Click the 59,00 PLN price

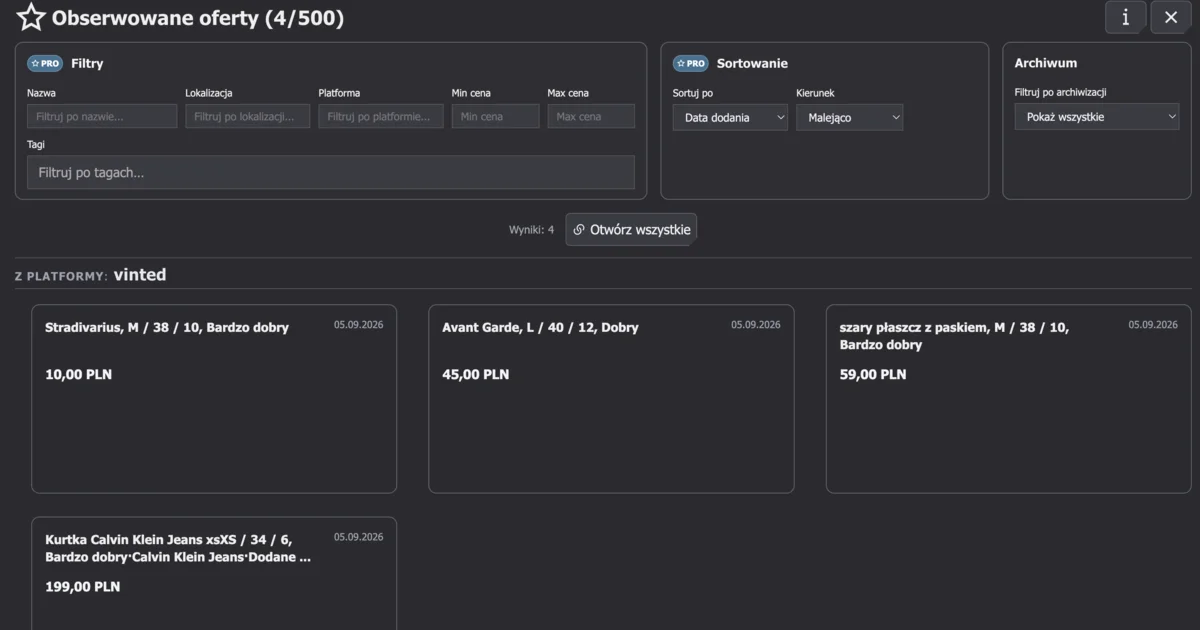[x=873, y=375]
